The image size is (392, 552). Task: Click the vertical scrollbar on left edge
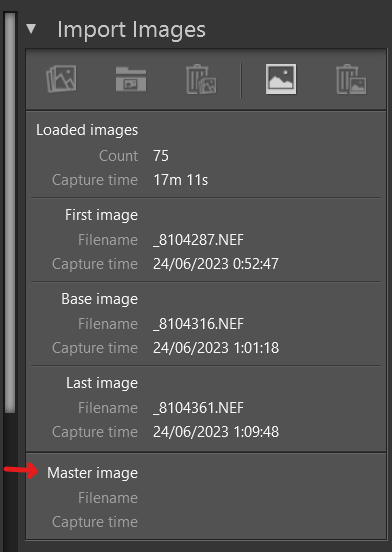coord(10,213)
